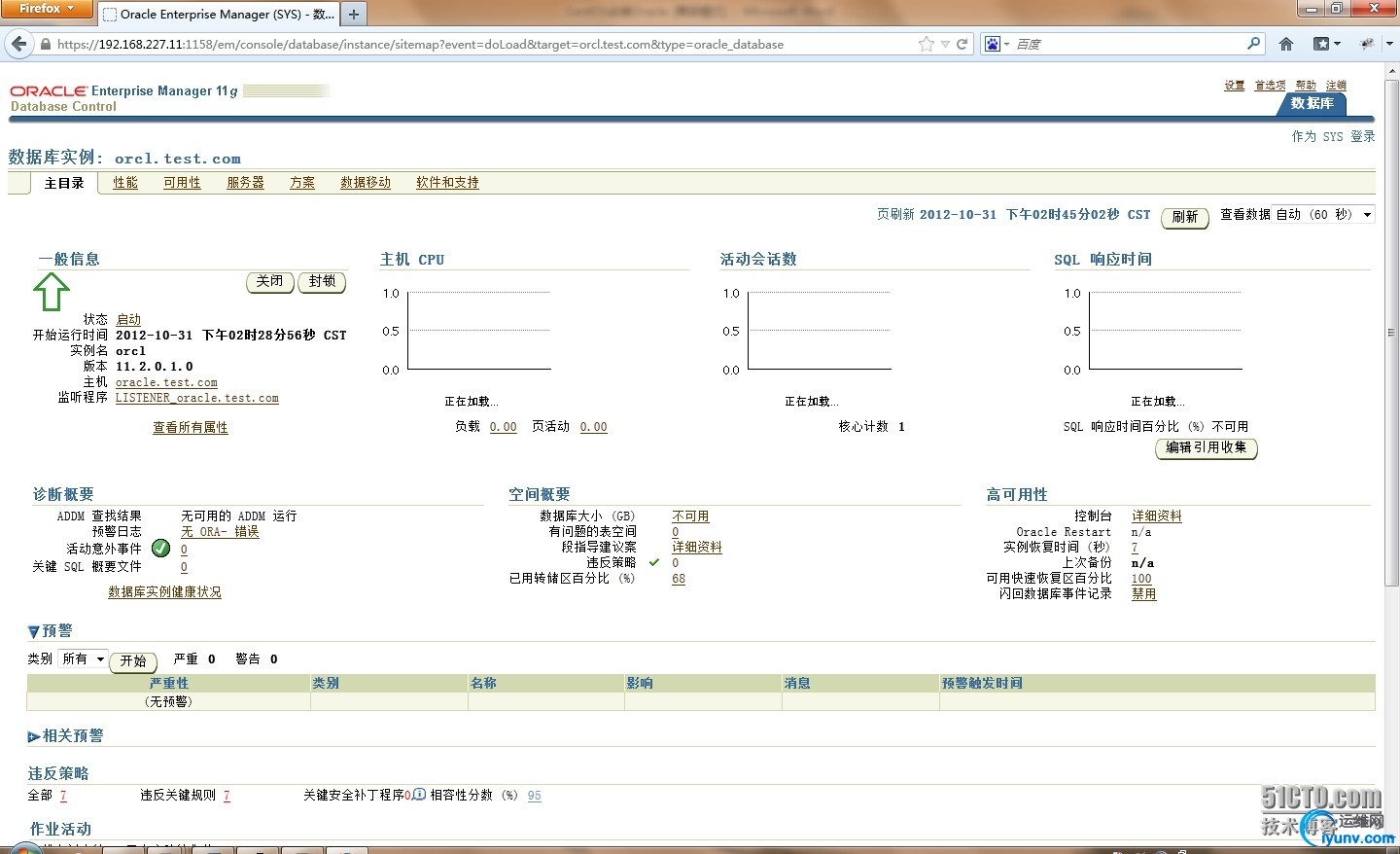Image resolution: width=1400 pixels, height=854 pixels.
Task: Open the Baidu search engine icon
Action: coord(993,44)
